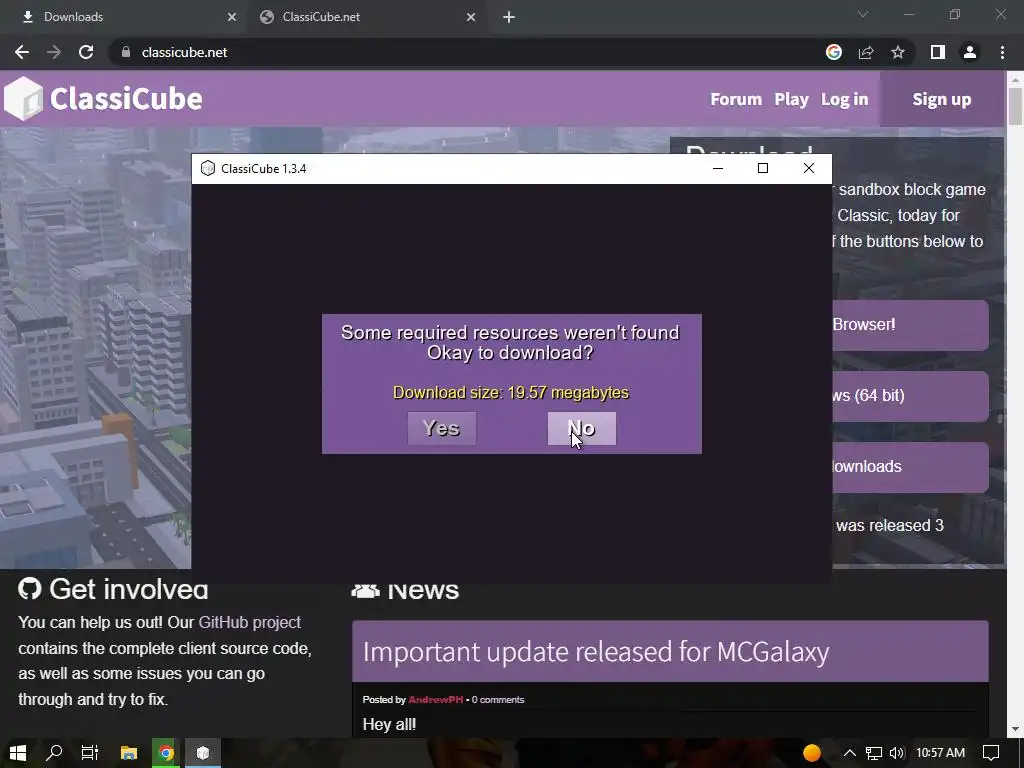Open volume control in tray

897,753
